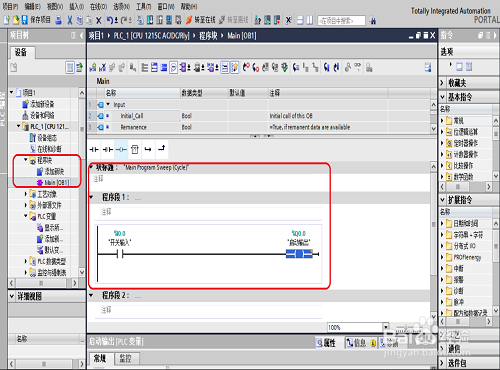Expand the 比较操作 Comparator operations folder
500x370 pixels.
pos(442,165)
